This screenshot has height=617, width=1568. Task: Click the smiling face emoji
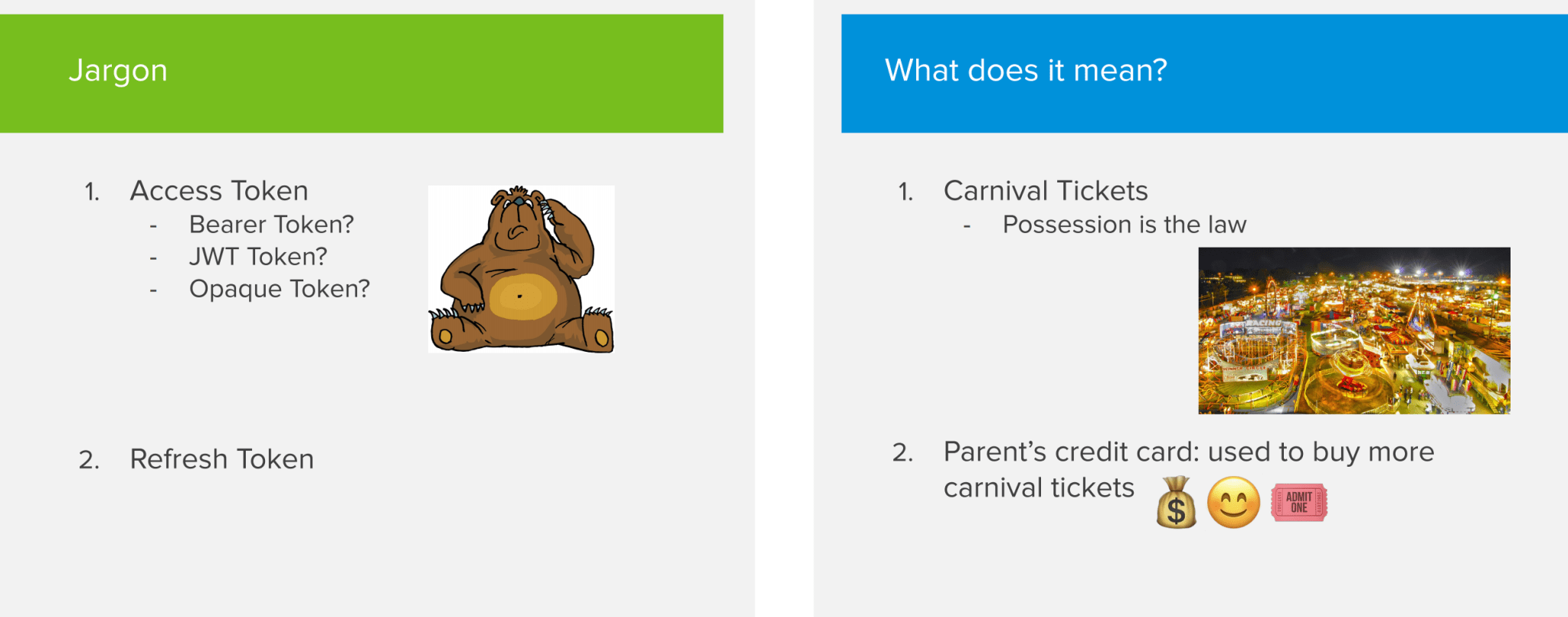pos(1233,503)
